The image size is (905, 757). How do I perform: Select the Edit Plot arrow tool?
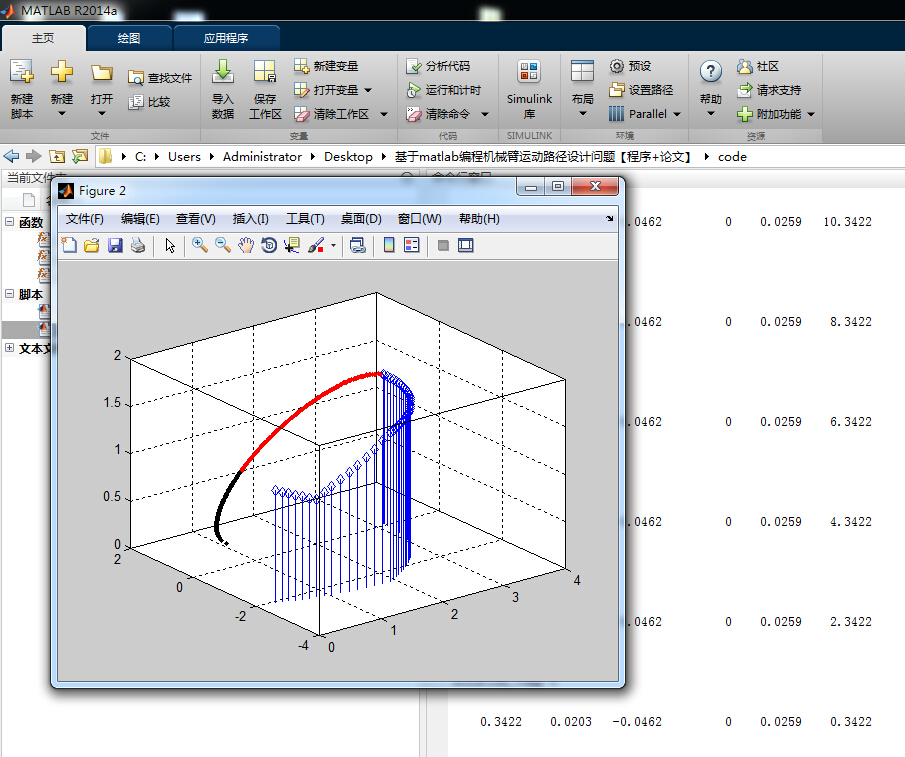coord(170,246)
